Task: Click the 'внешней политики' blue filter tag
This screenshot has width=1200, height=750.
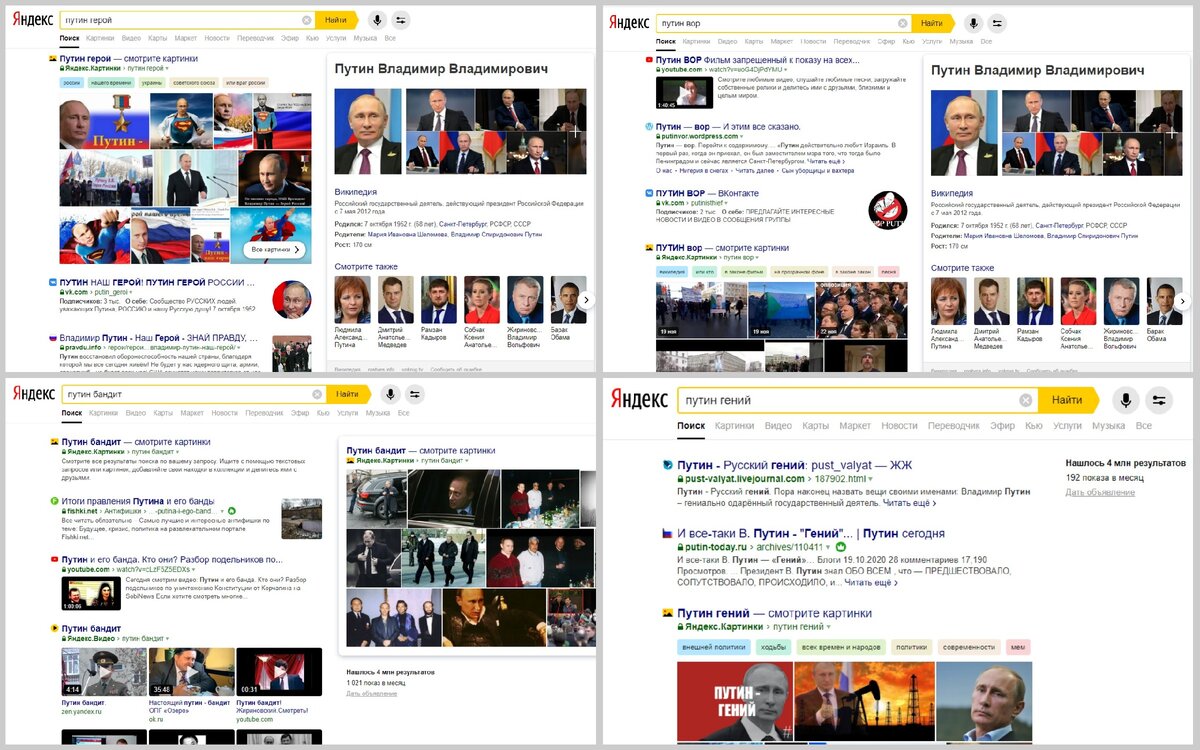Action: [x=714, y=647]
